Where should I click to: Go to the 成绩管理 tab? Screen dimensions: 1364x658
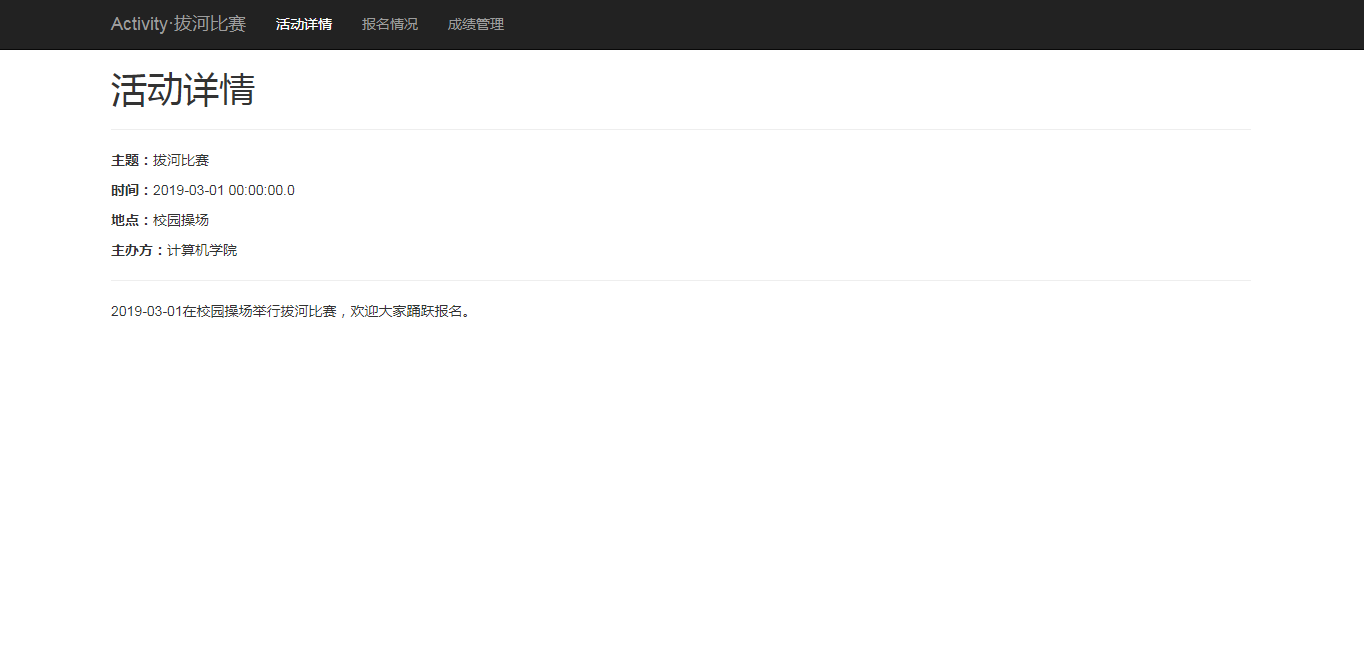[x=476, y=24]
